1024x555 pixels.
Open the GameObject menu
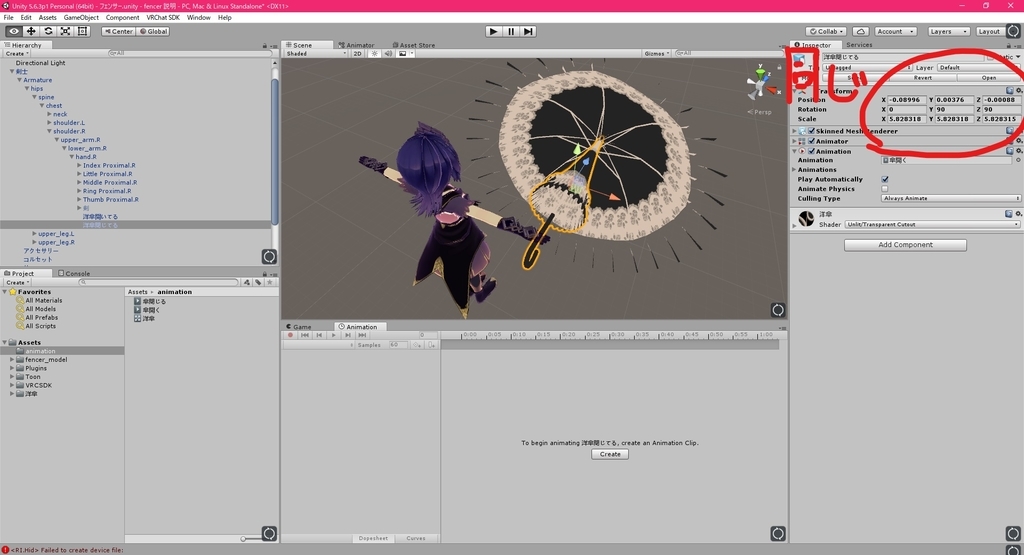pyautogui.click(x=81, y=18)
